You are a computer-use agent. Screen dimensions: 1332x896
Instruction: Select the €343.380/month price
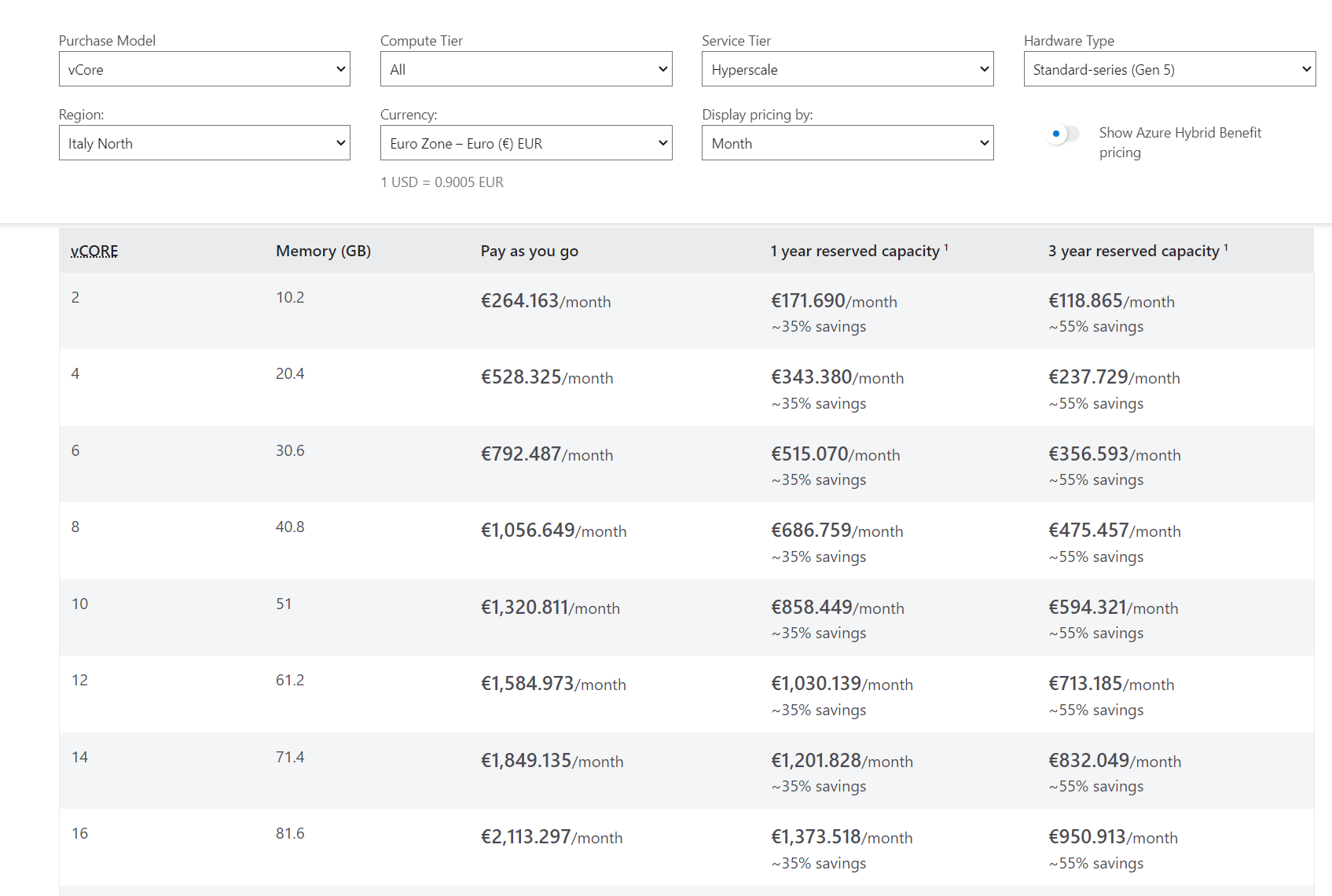[x=837, y=377]
